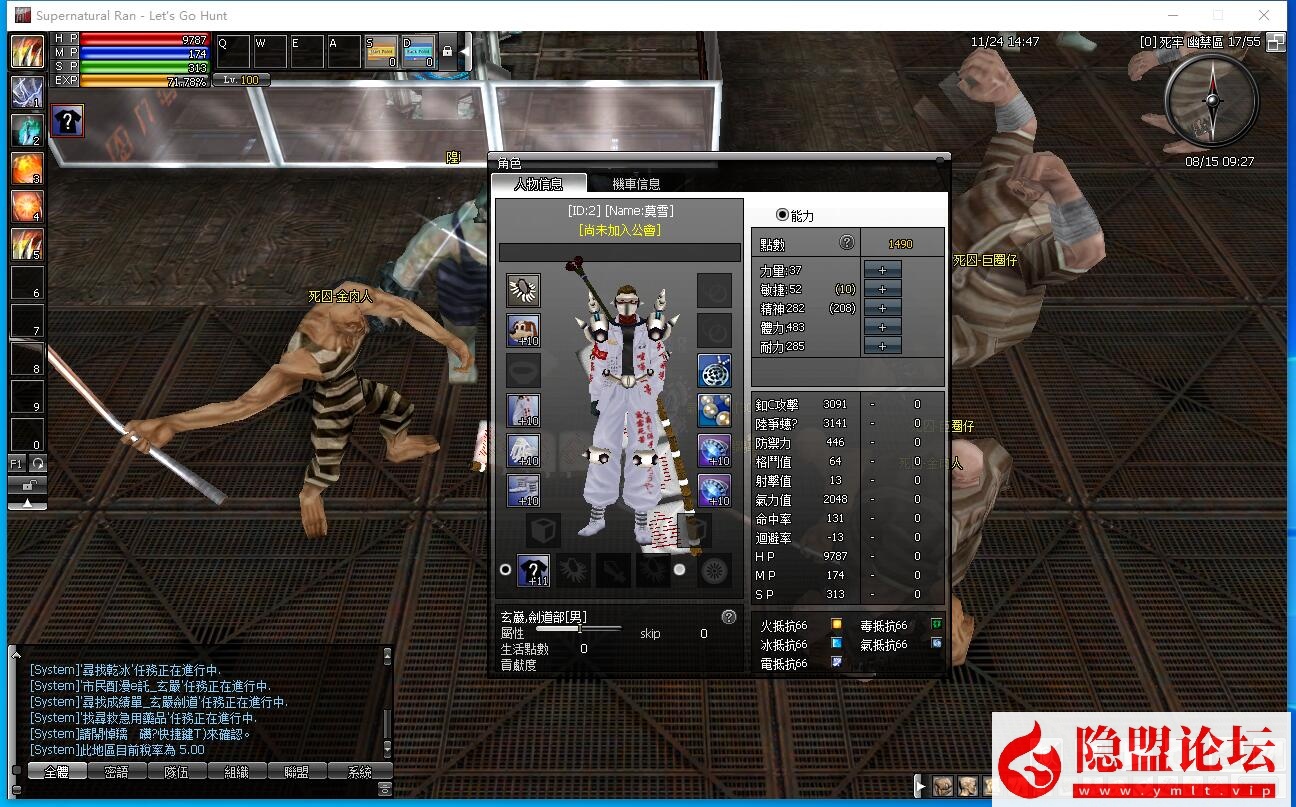Open help icon next to 點數 points
This screenshot has width=1296, height=807.
point(847,243)
